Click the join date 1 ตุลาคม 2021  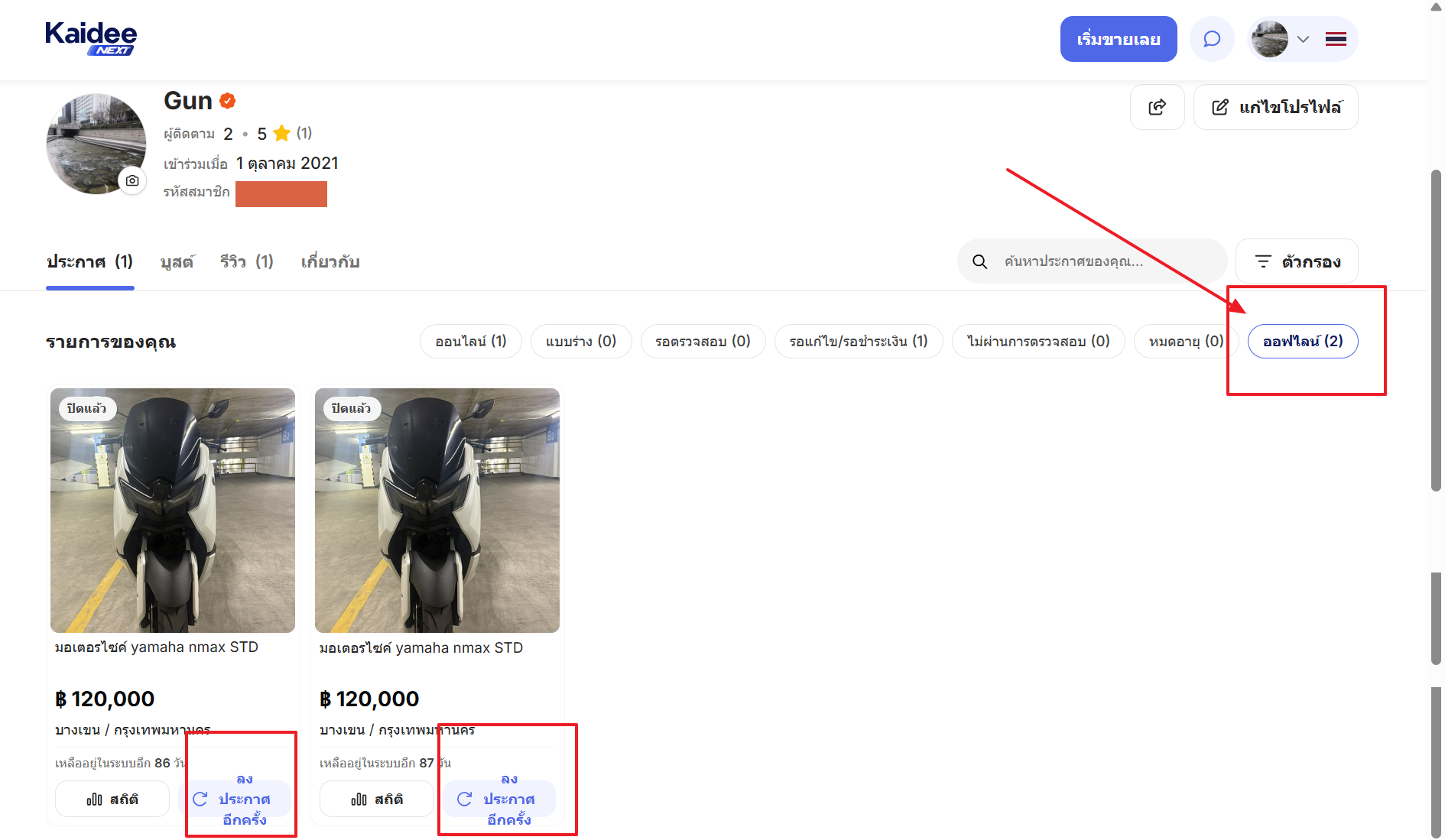click(x=287, y=164)
